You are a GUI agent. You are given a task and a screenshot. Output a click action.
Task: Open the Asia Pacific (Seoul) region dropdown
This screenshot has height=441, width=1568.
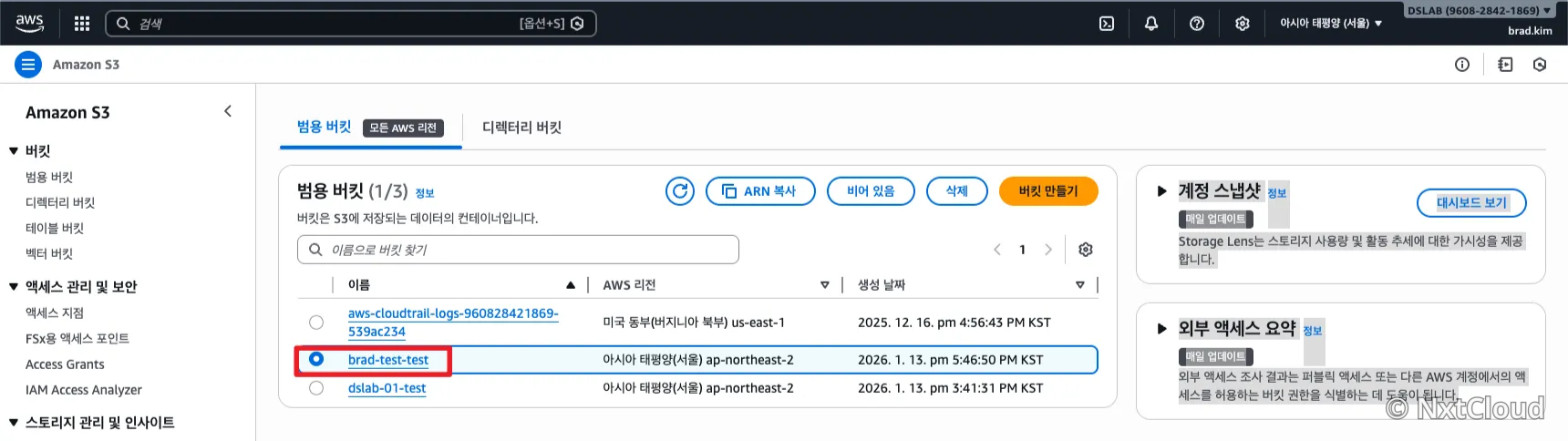point(1330,24)
